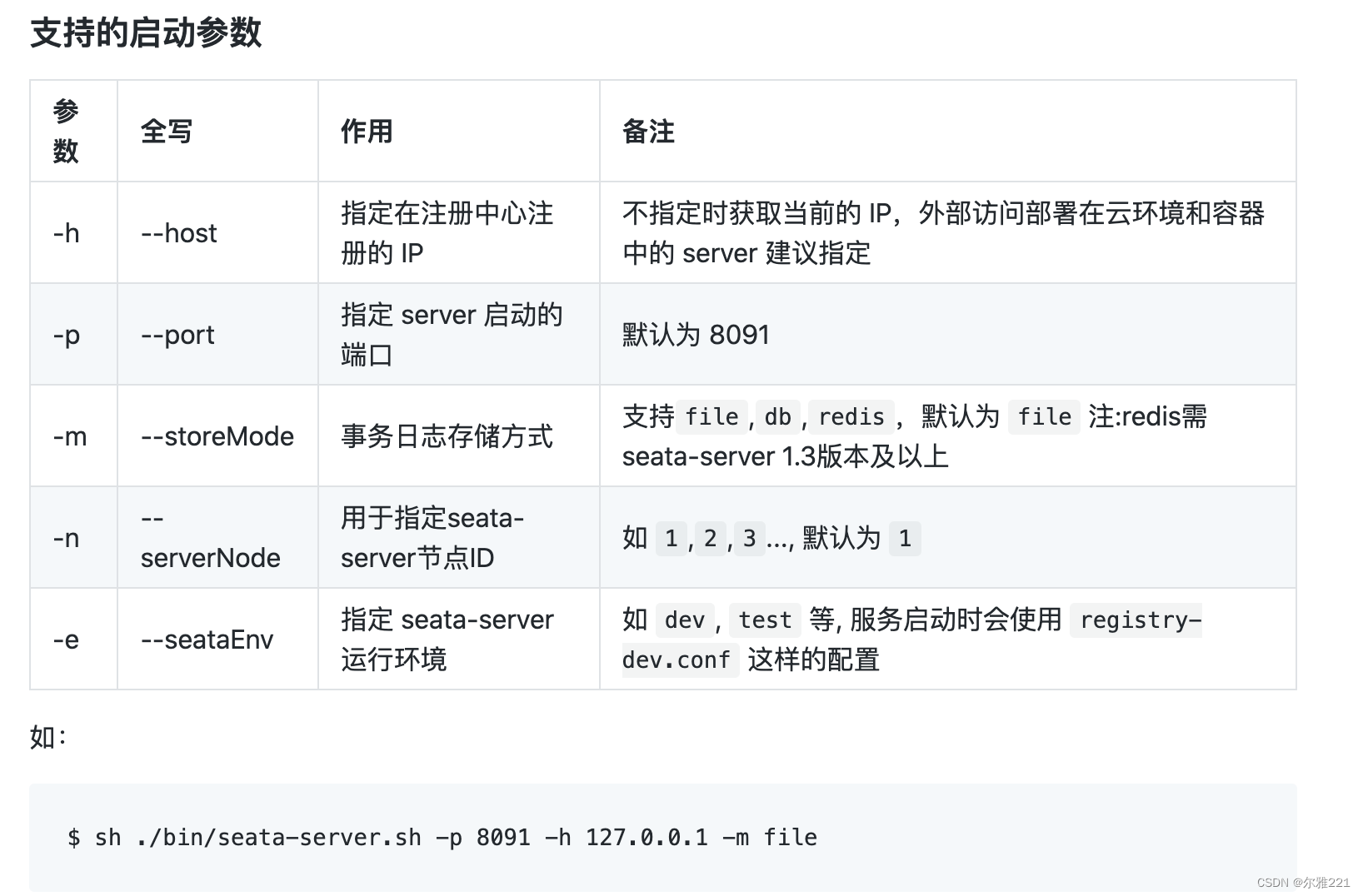
Task: Click the code tag 2 in serverNode row
Action: pos(710,538)
